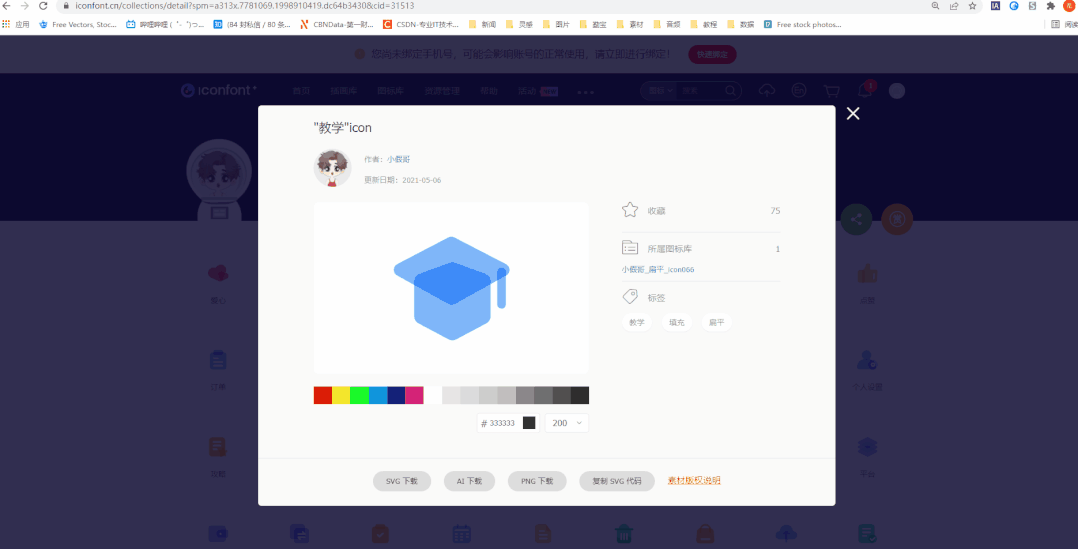Image resolution: width=1078 pixels, height=549 pixels.
Task: Pick the darkest gray swatch at palette end
Action: (580, 396)
